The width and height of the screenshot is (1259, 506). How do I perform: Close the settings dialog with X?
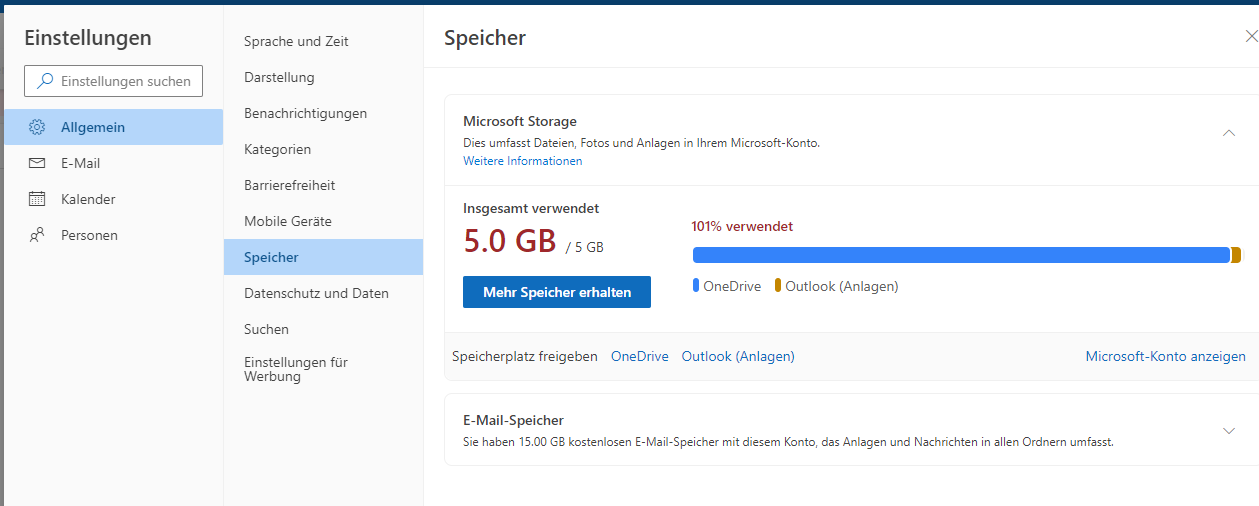(1251, 37)
